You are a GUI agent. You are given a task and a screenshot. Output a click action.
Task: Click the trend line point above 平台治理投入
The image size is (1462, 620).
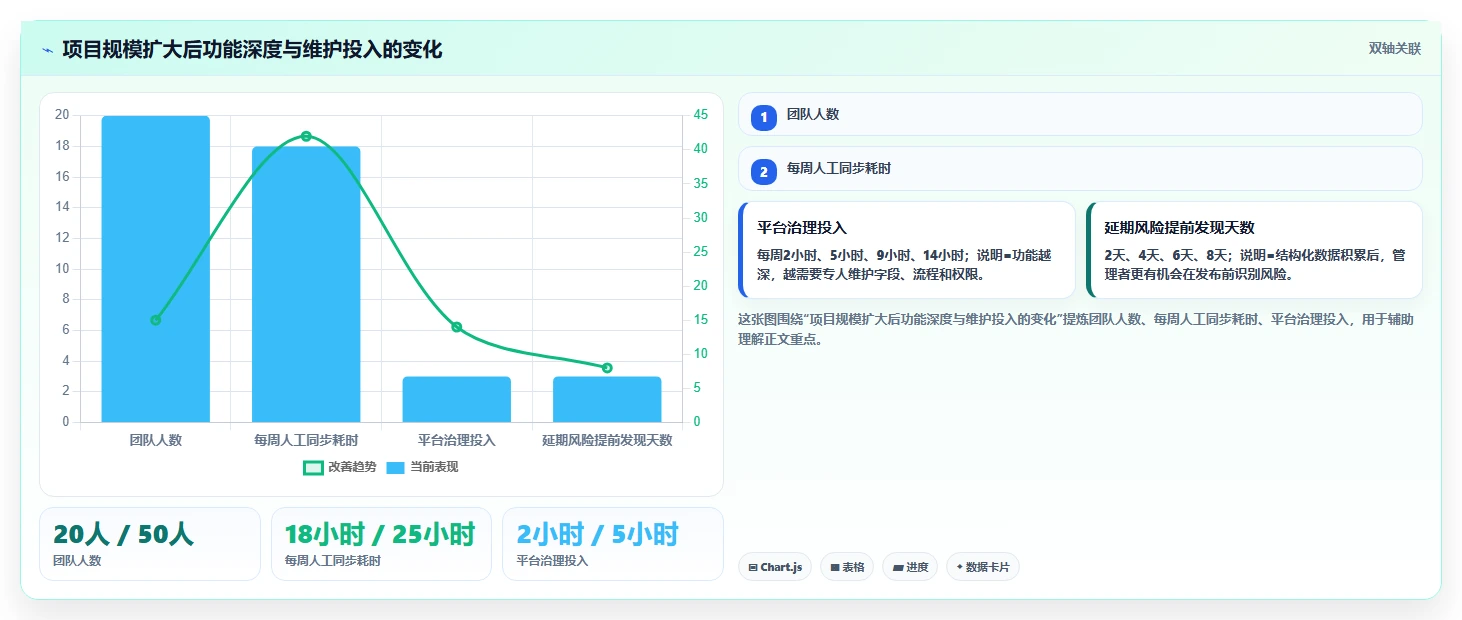[457, 327]
